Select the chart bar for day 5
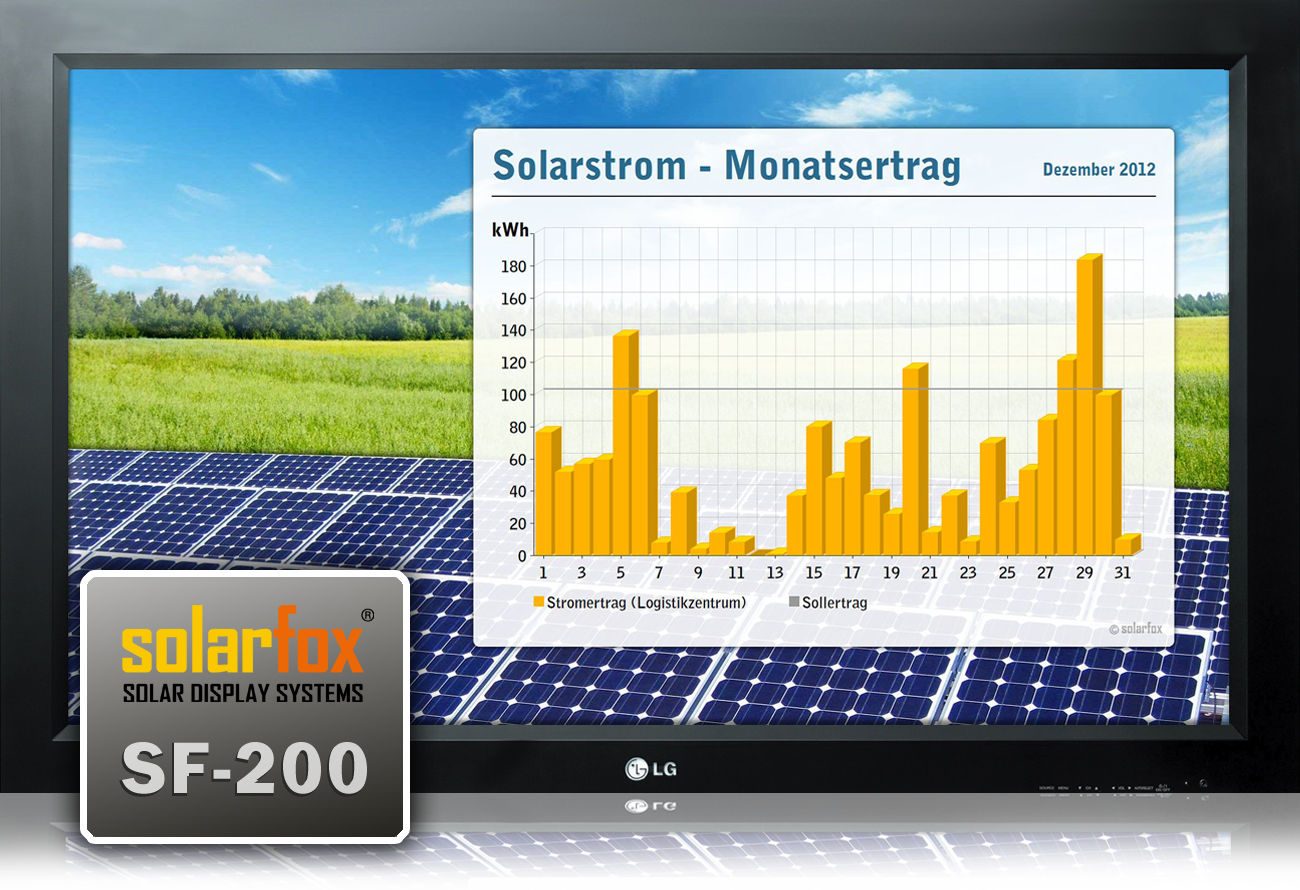This screenshot has height=890, width=1300. click(x=625, y=443)
